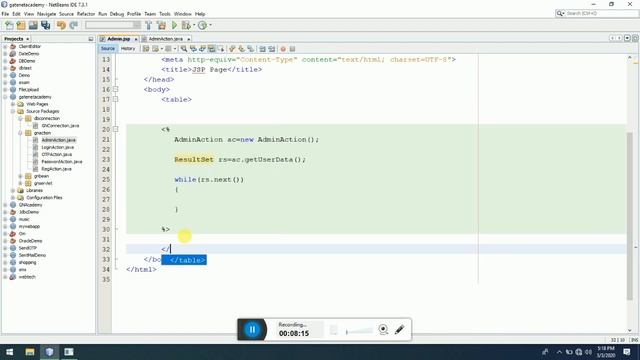640x360 pixels.
Task: Click the Shift Line Left editor icon
Action: 262,49
